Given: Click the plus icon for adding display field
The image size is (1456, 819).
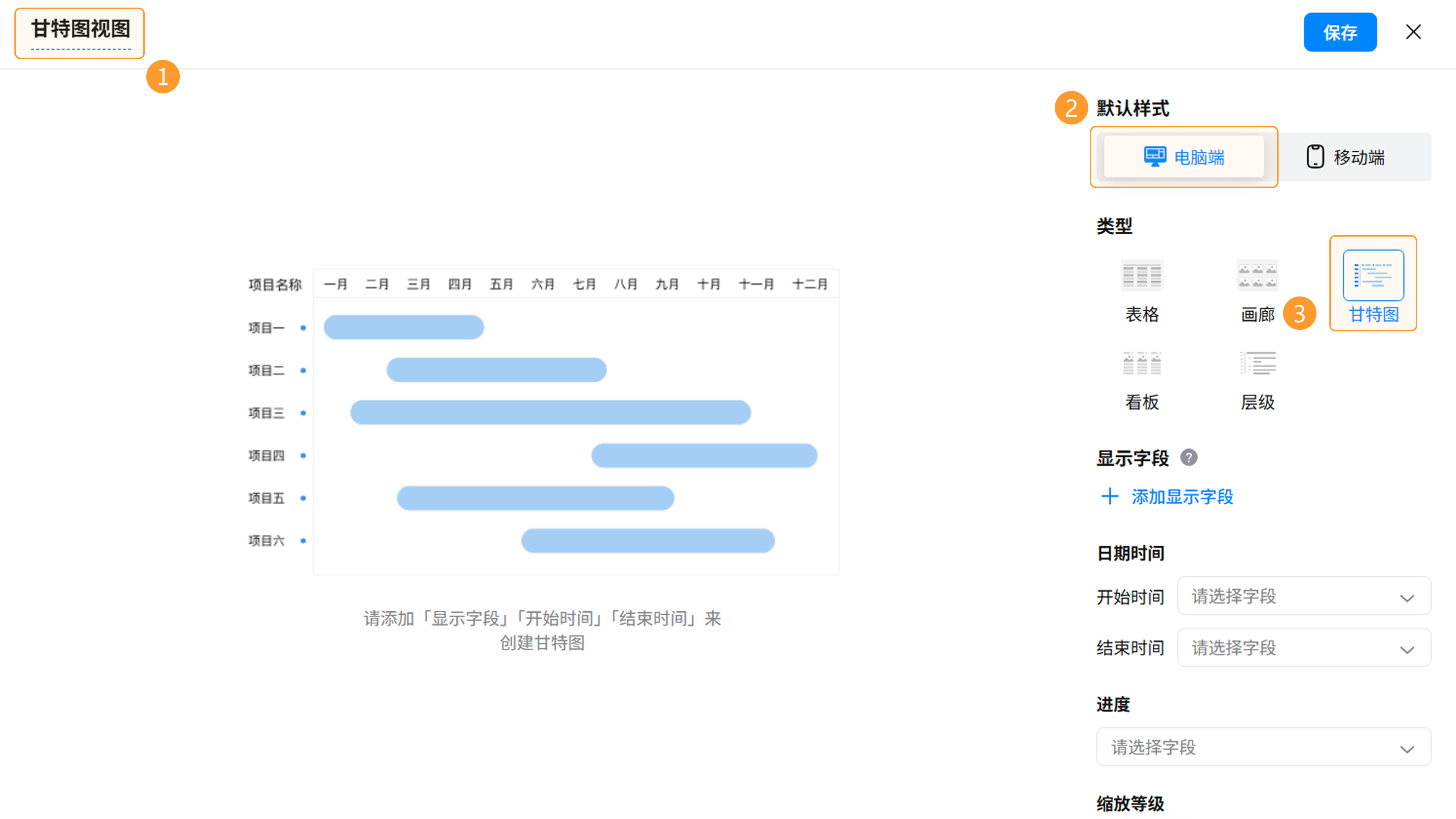Looking at the screenshot, I should pyautogui.click(x=1109, y=496).
